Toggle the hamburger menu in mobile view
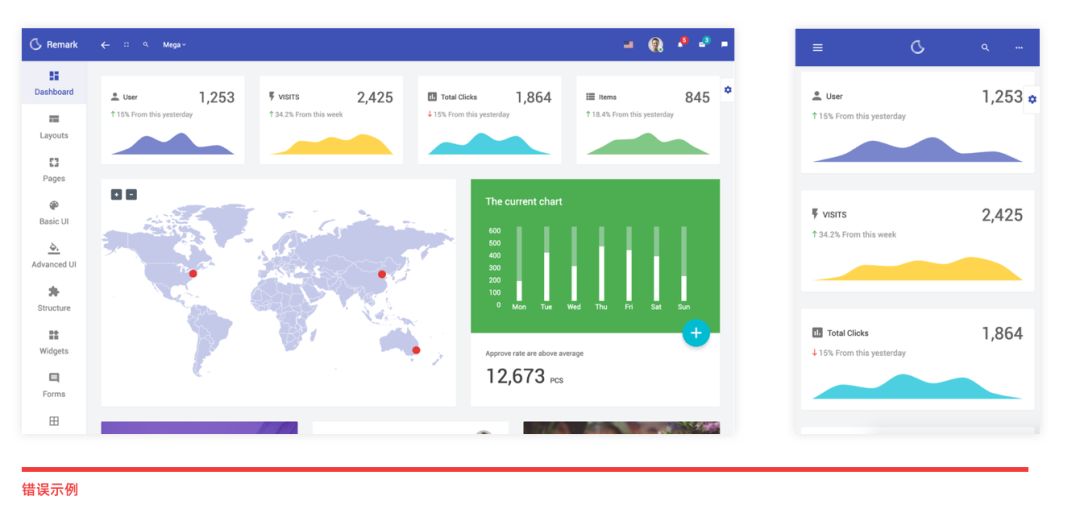1080x521 pixels. pyautogui.click(x=817, y=48)
